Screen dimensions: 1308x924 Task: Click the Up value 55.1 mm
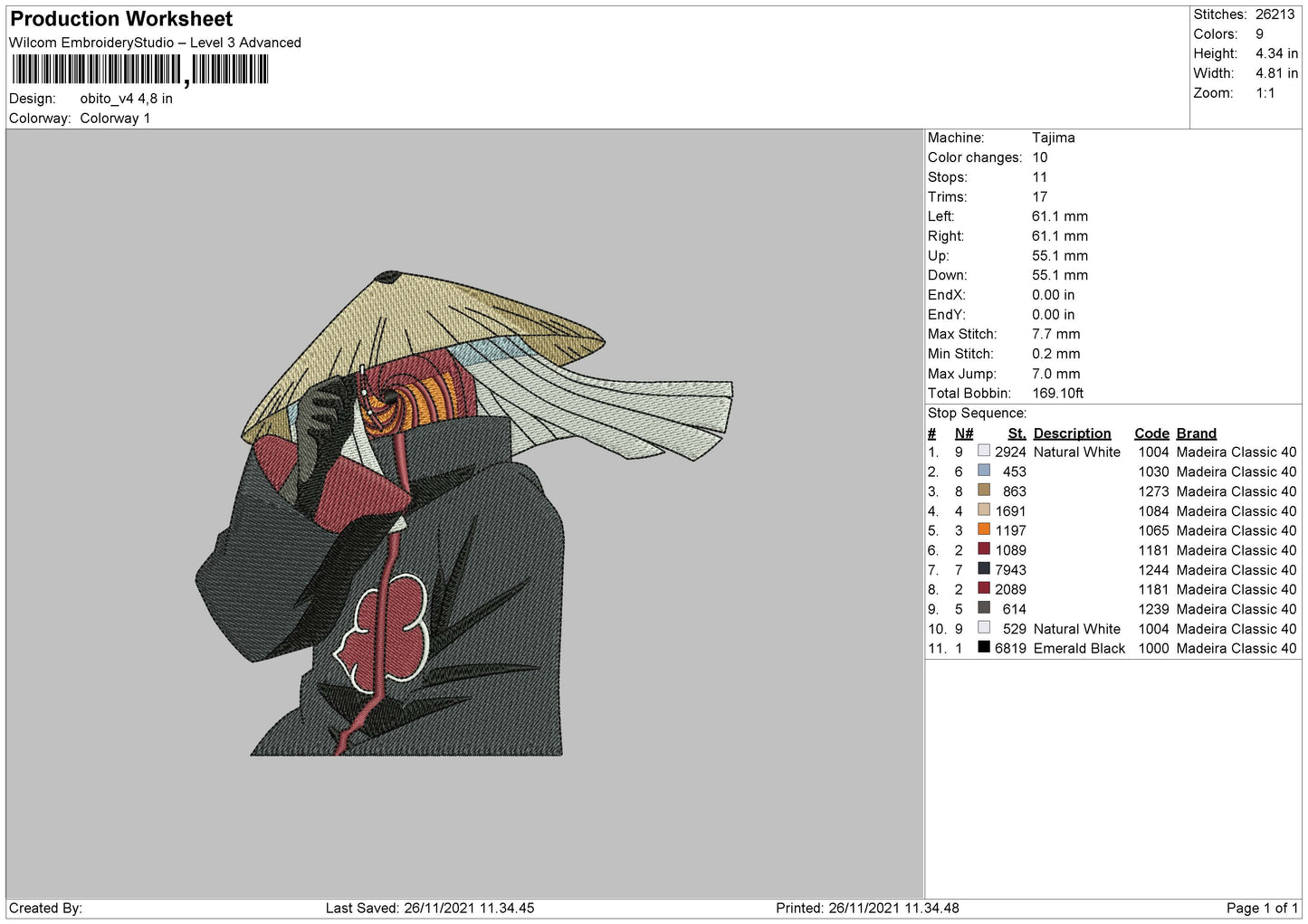[1060, 256]
